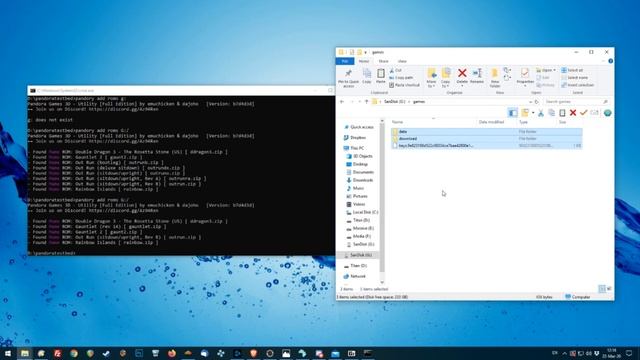The width and height of the screenshot is (640, 360).
Task: Open Firefox from the taskbar
Action: click(172, 353)
